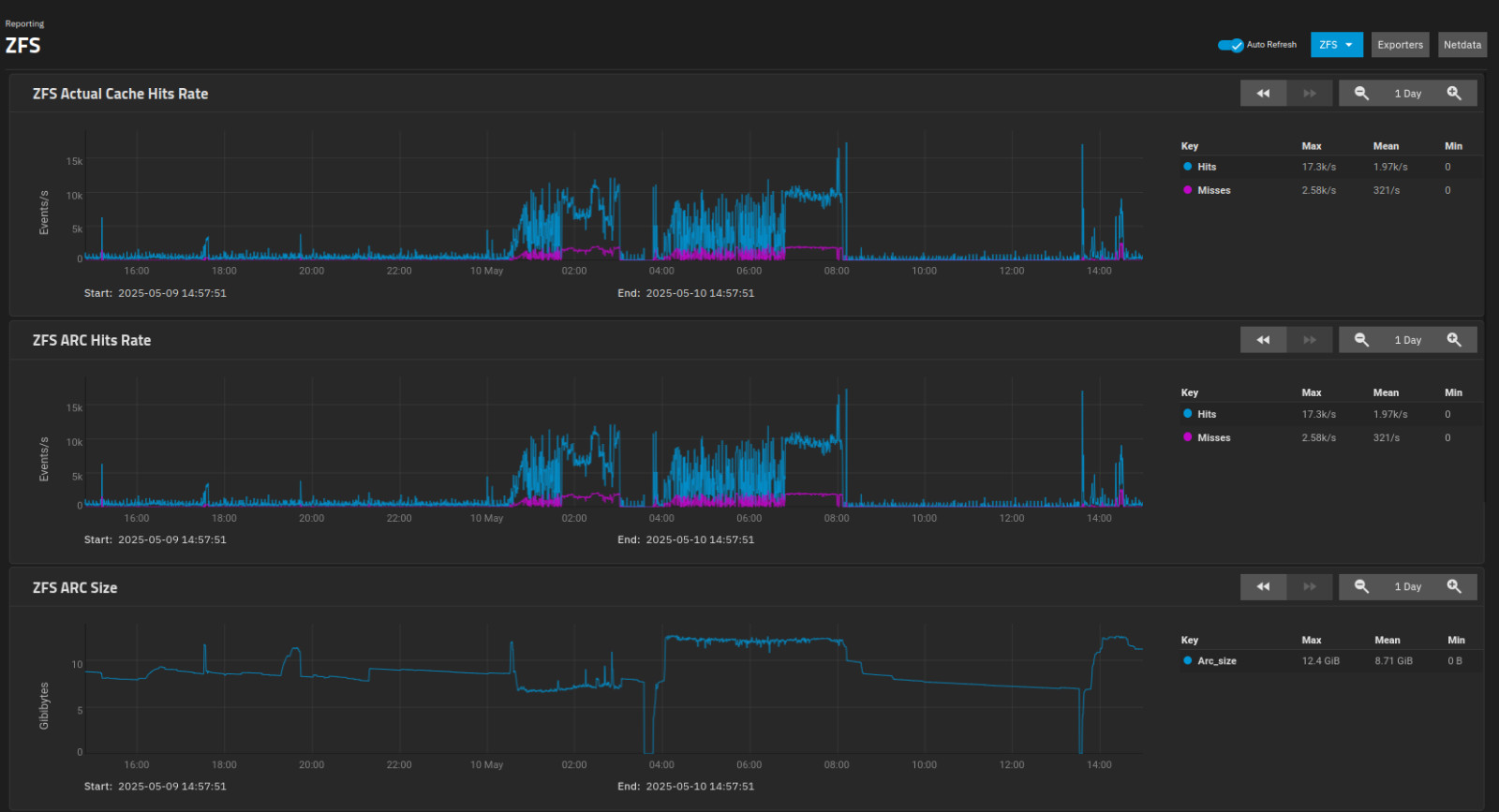Open the Netdata button
The width and height of the screenshot is (1499, 812).
(x=1462, y=45)
